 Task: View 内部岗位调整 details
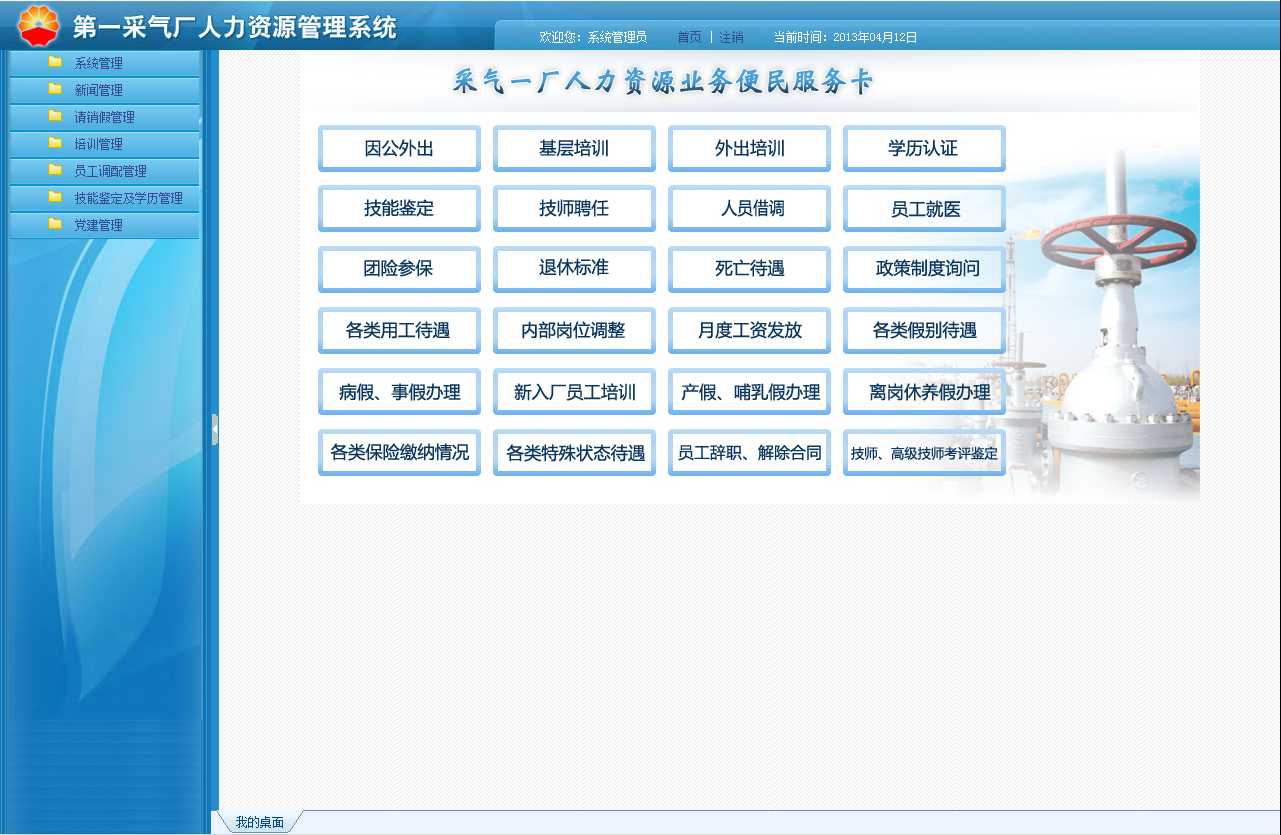coord(574,331)
